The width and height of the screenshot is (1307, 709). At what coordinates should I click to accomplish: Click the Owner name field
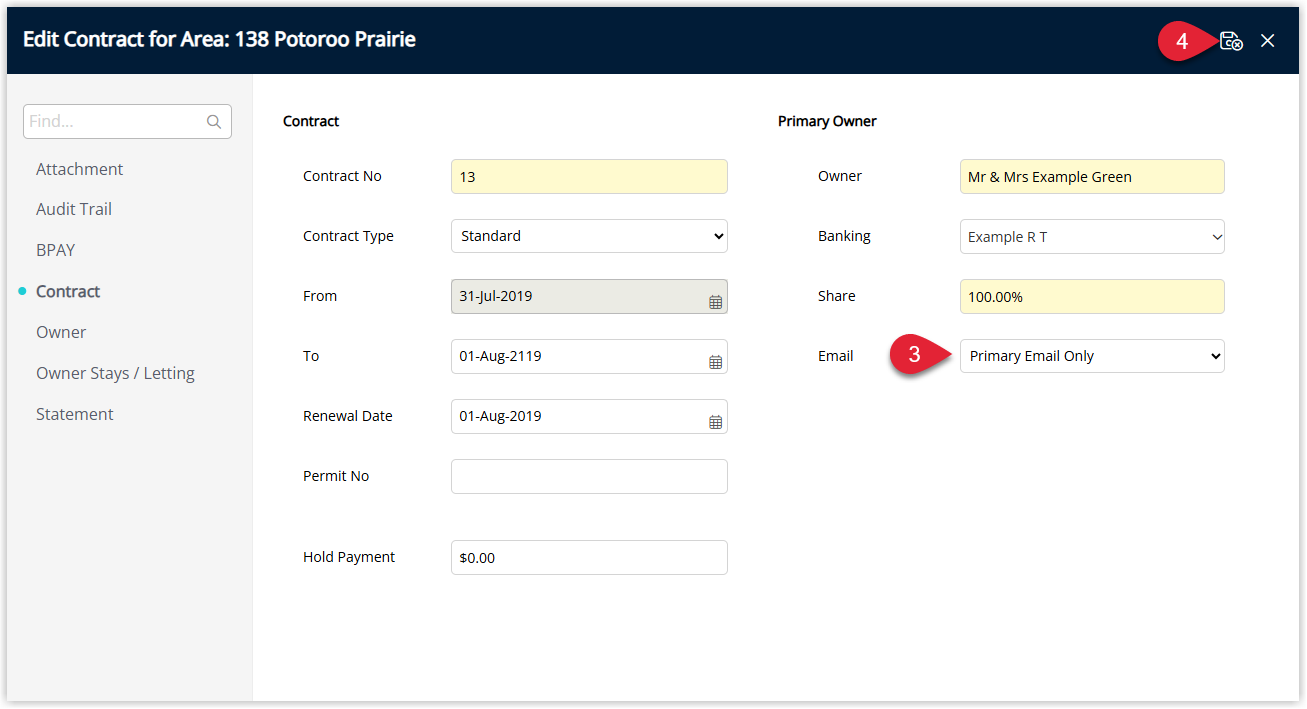[1092, 176]
